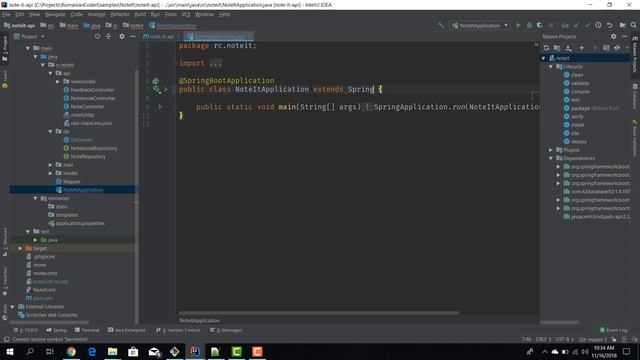This screenshot has width=640, height=360.
Task: Reimport all Maven projects refresh icon
Action: point(546,48)
